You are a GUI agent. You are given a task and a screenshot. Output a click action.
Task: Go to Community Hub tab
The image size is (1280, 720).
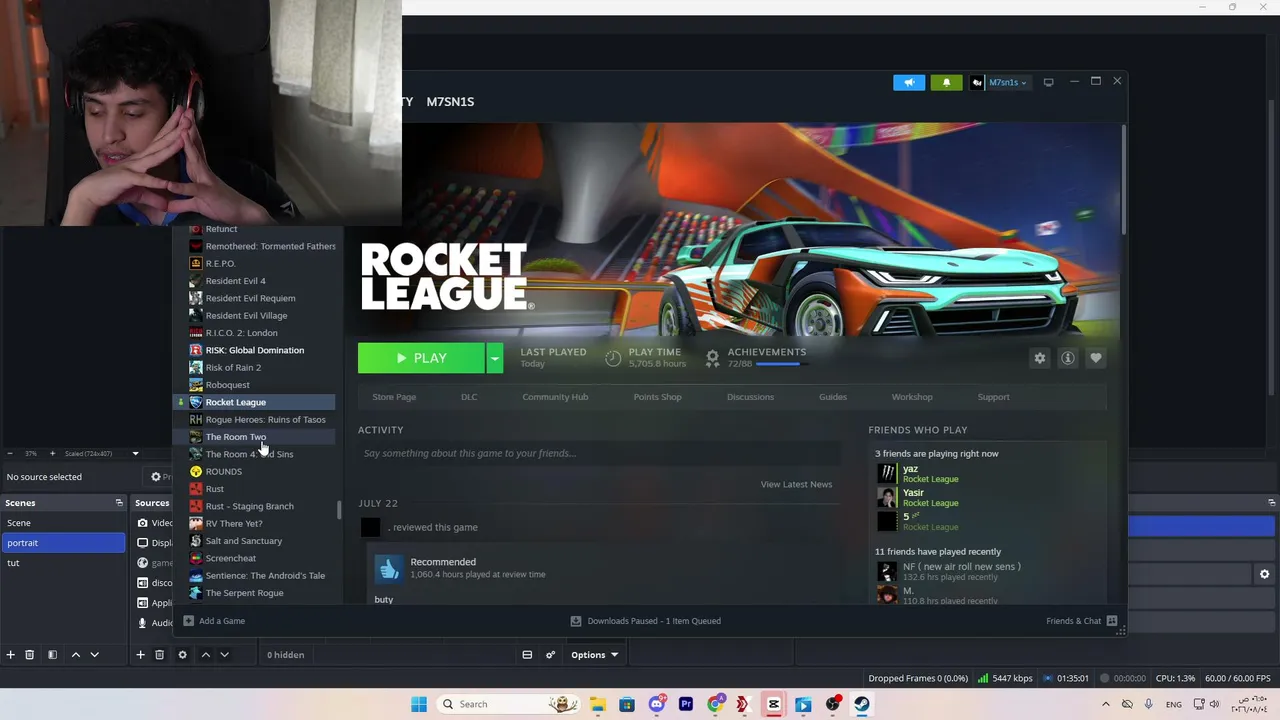555,397
